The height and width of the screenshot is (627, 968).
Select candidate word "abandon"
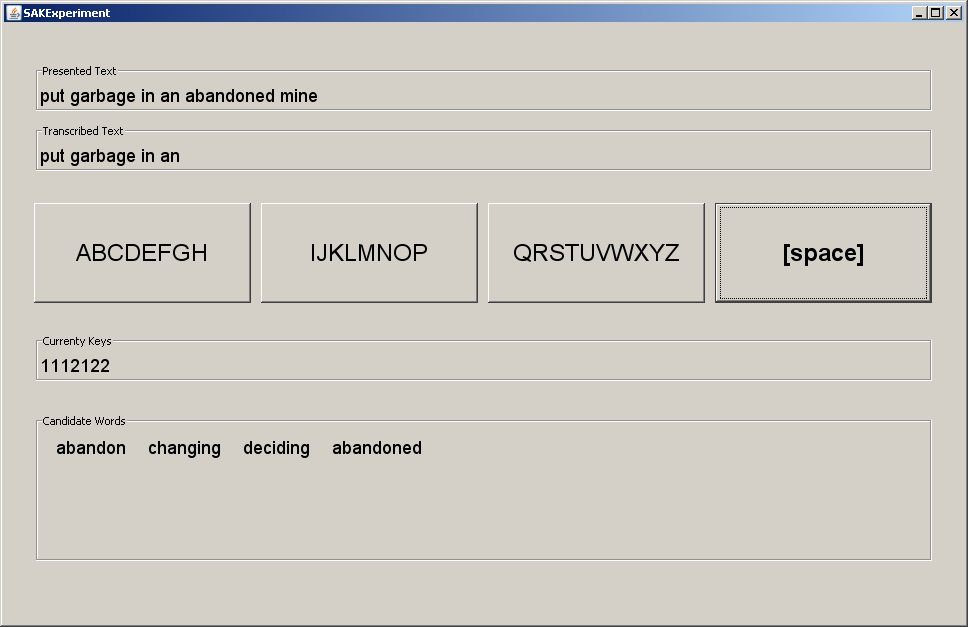click(x=91, y=448)
